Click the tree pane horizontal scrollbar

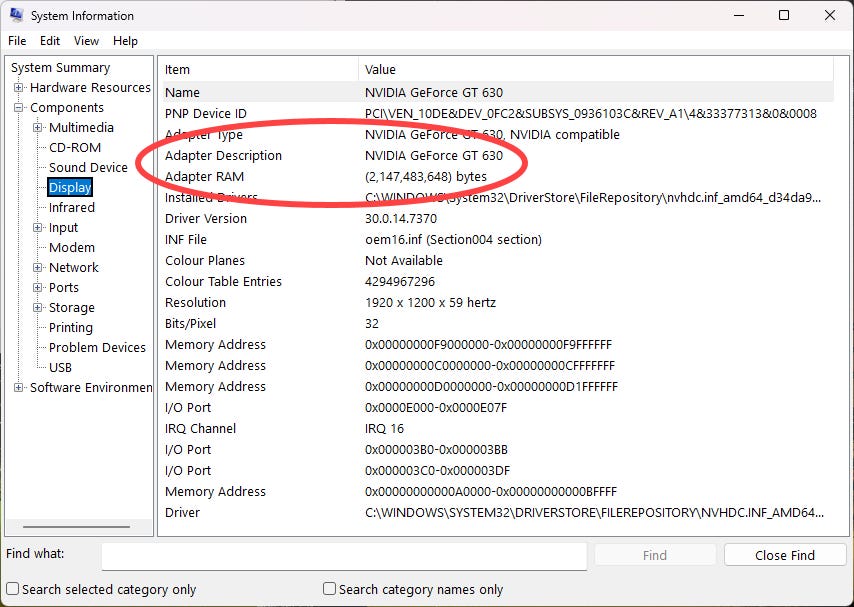coord(76,527)
